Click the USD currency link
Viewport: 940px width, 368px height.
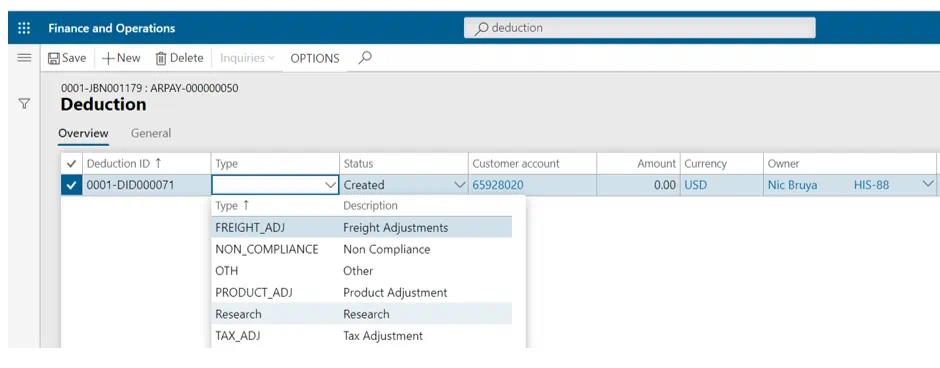click(695, 185)
